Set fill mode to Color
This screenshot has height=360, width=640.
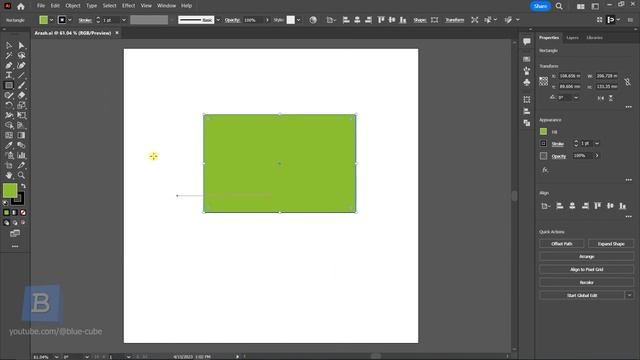coord(6,213)
